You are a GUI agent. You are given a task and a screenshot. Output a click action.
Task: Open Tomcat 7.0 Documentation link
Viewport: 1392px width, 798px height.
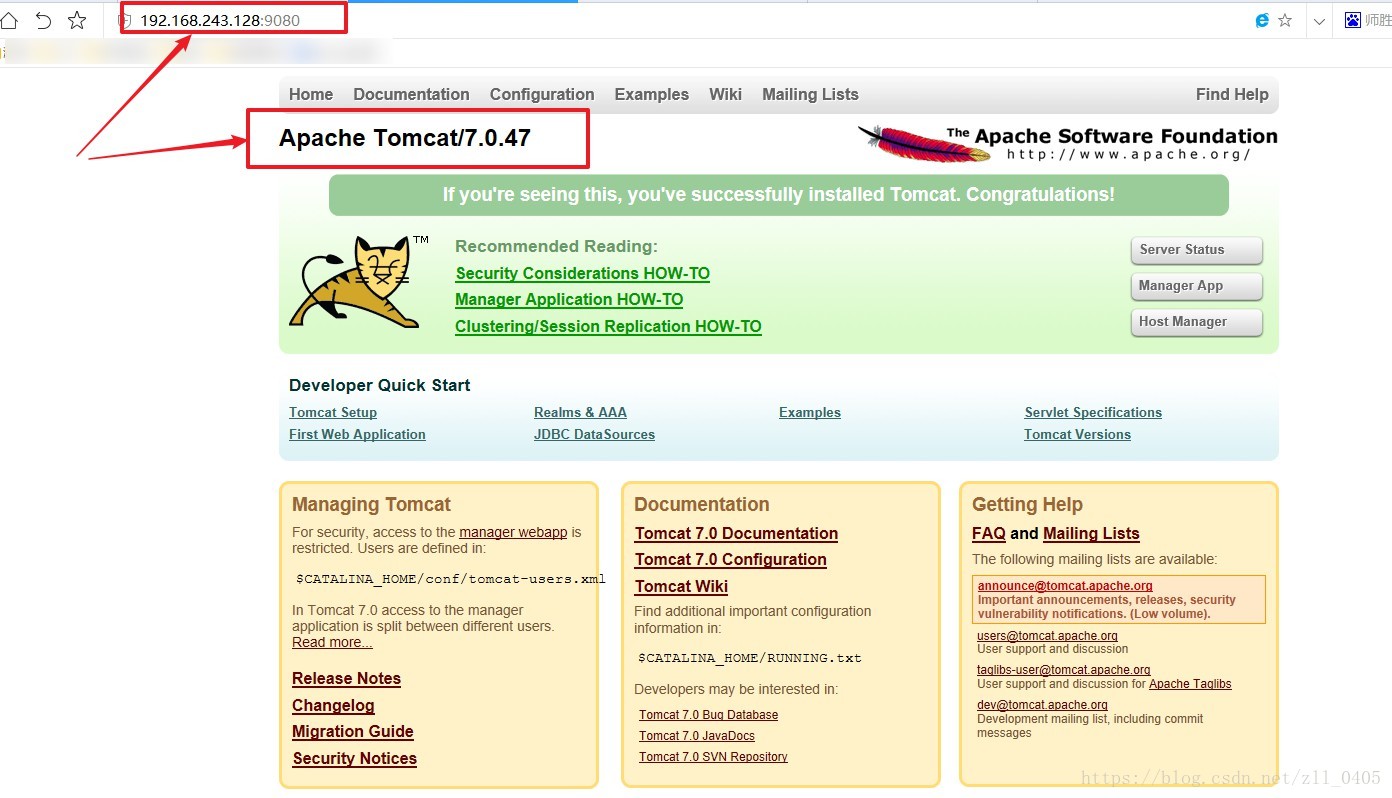point(736,533)
